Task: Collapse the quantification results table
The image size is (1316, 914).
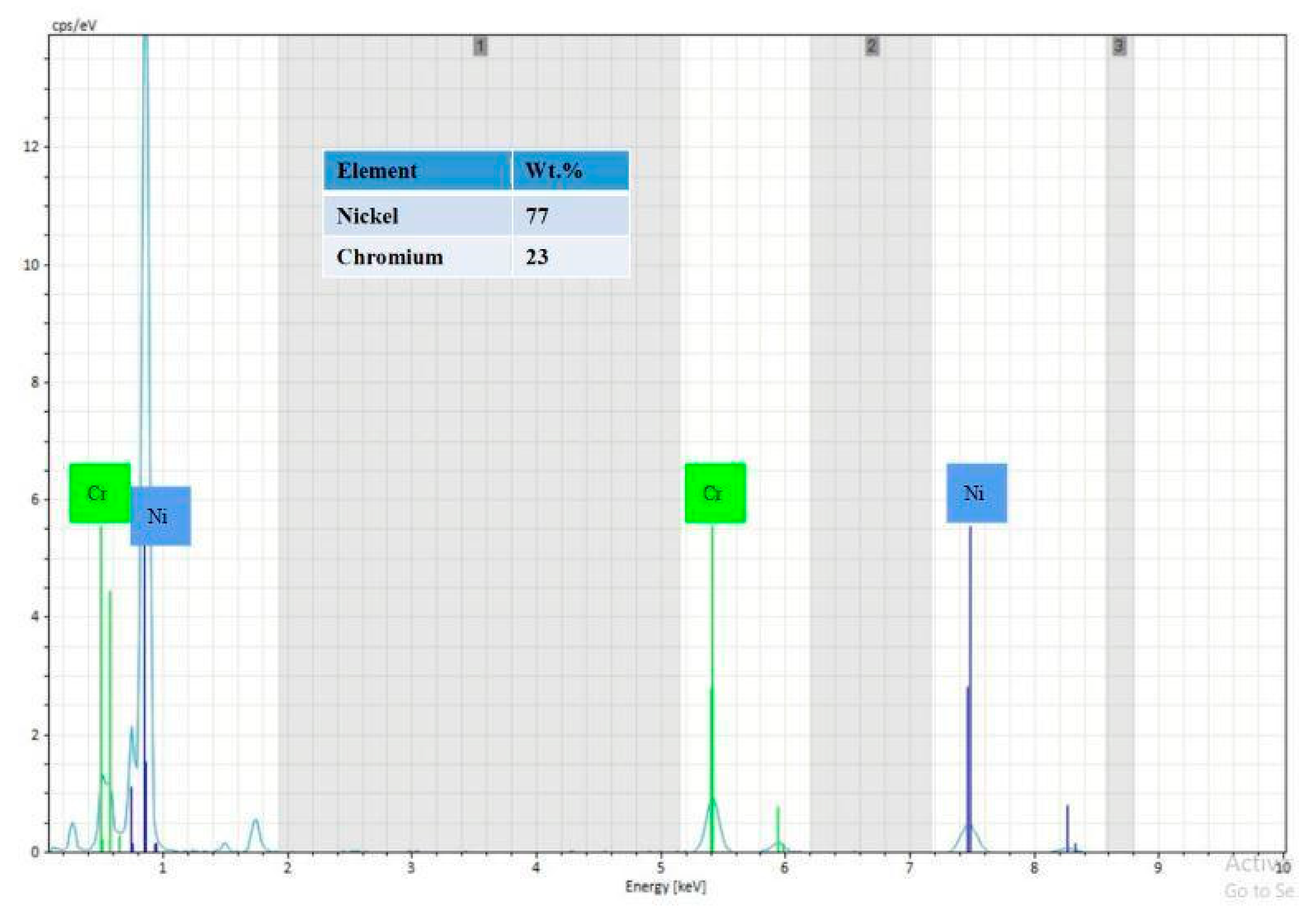Action: pos(475,170)
